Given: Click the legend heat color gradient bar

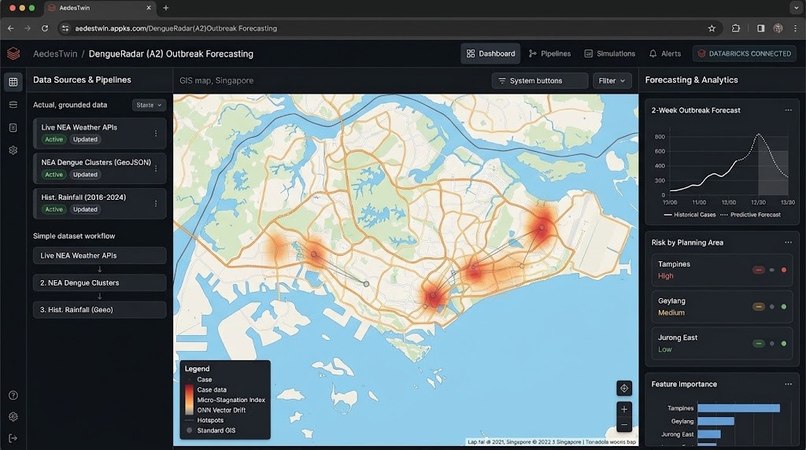Looking at the screenshot, I should click(x=189, y=400).
